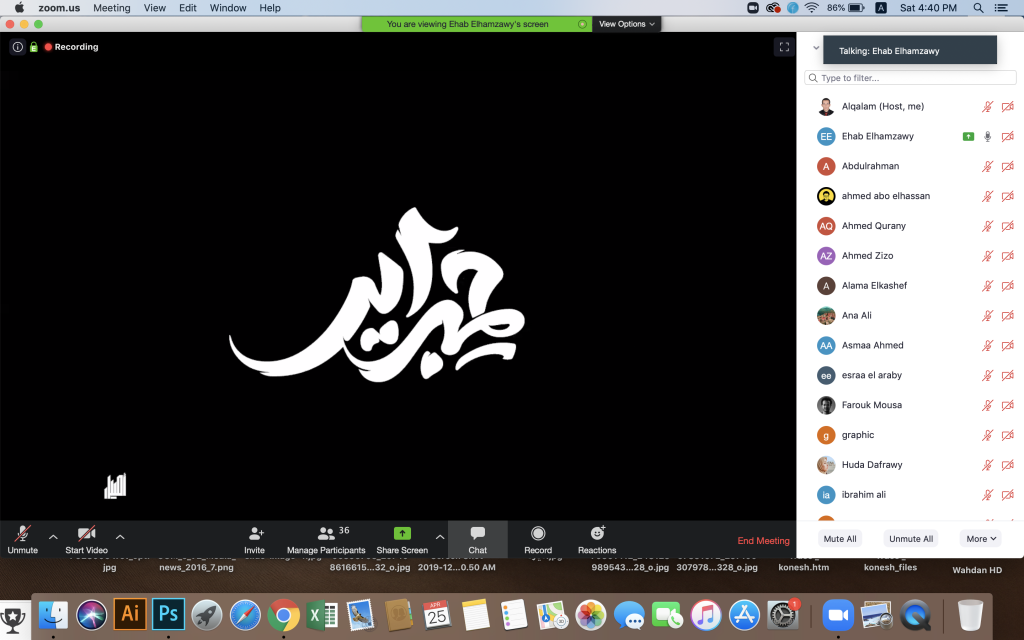Open Reactions emoji menu
This screenshot has width=1024, height=640.
click(597, 539)
